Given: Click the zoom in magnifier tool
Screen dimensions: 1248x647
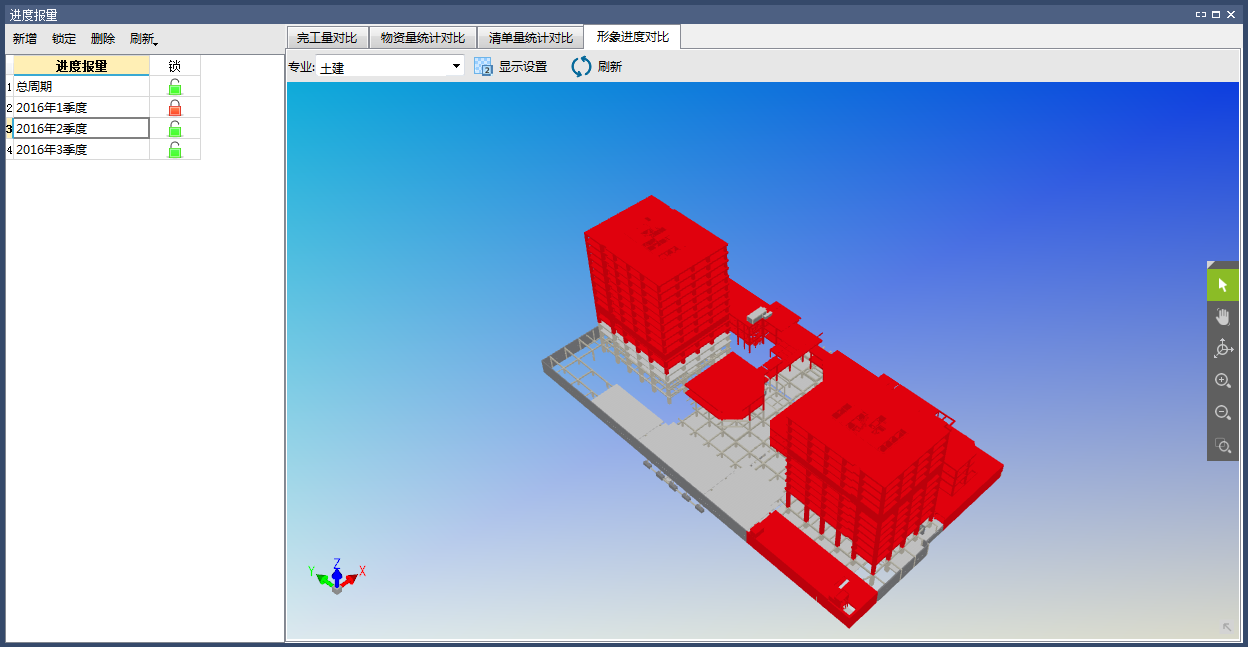Looking at the screenshot, I should click(x=1222, y=381).
